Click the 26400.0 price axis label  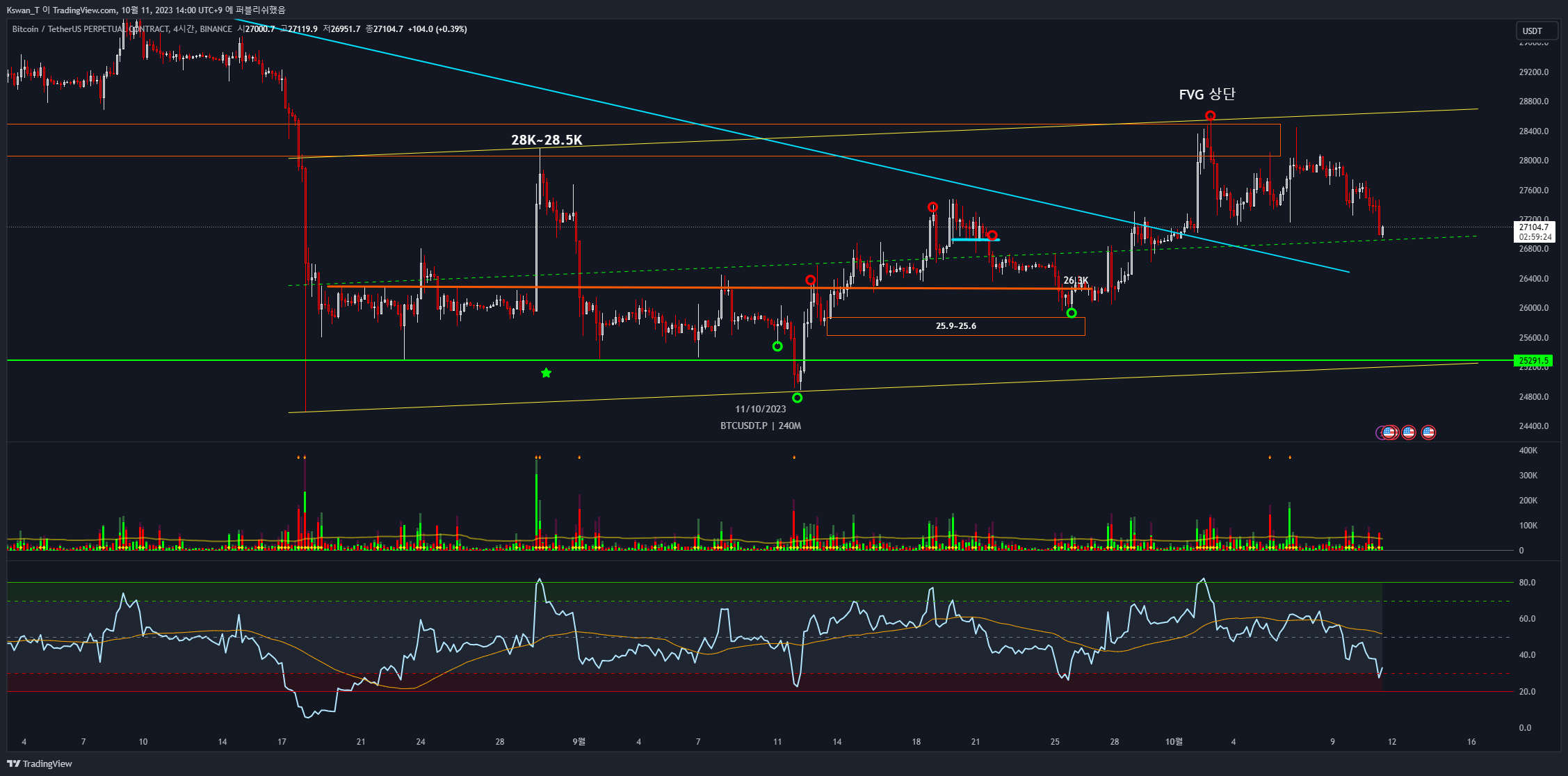click(1534, 278)
